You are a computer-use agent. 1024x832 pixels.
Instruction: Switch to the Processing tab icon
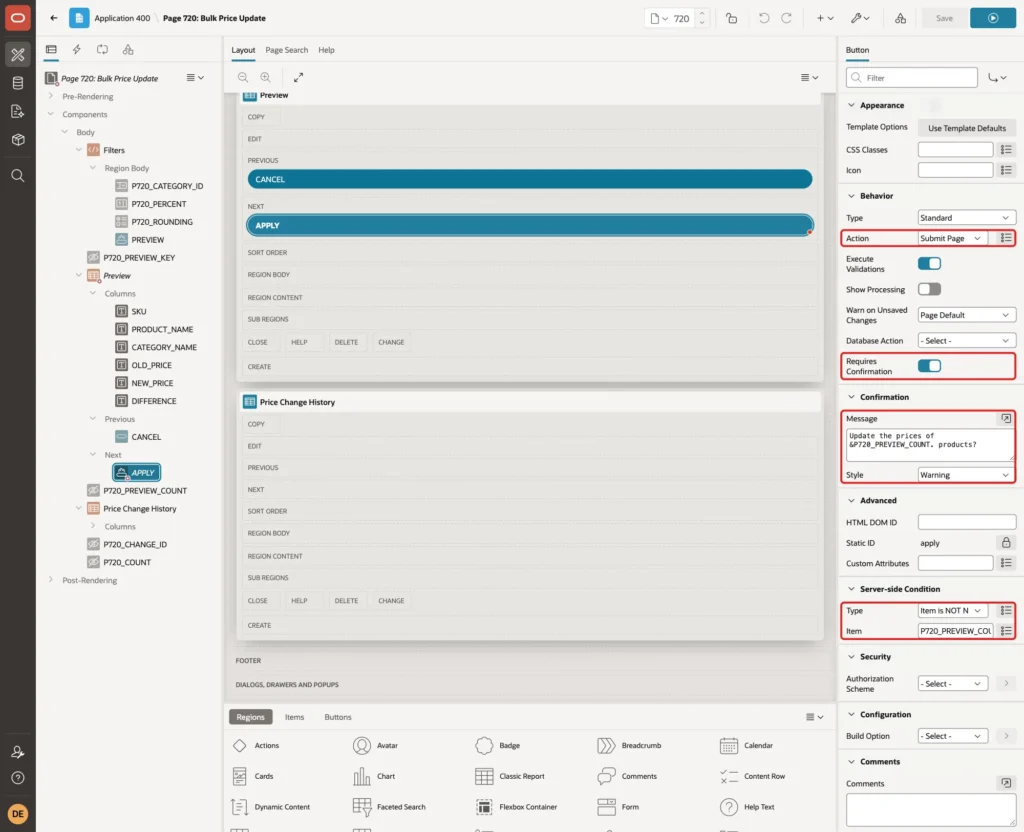tap(103, 50)
